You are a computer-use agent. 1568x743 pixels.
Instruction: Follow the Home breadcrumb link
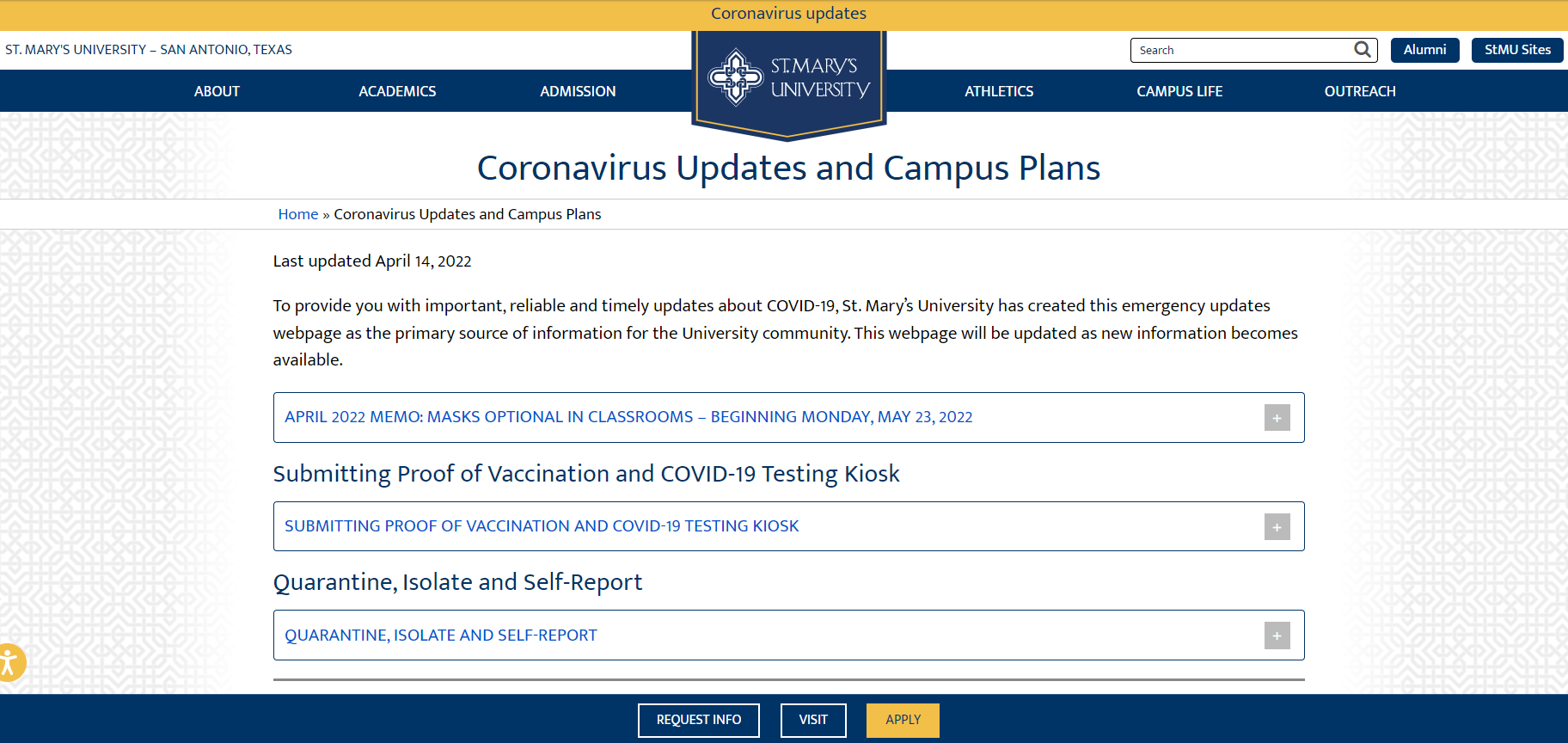point(297,214)
